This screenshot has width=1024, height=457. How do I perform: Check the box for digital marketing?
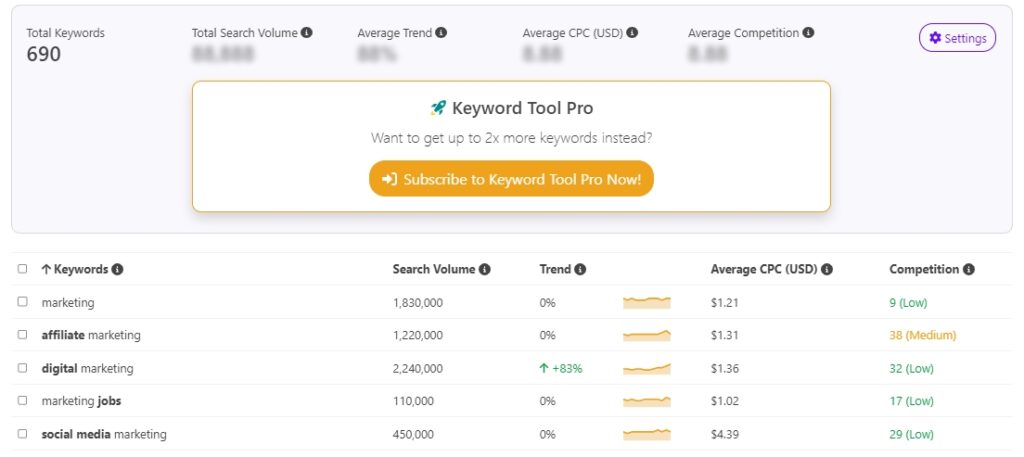click(23, 368)
